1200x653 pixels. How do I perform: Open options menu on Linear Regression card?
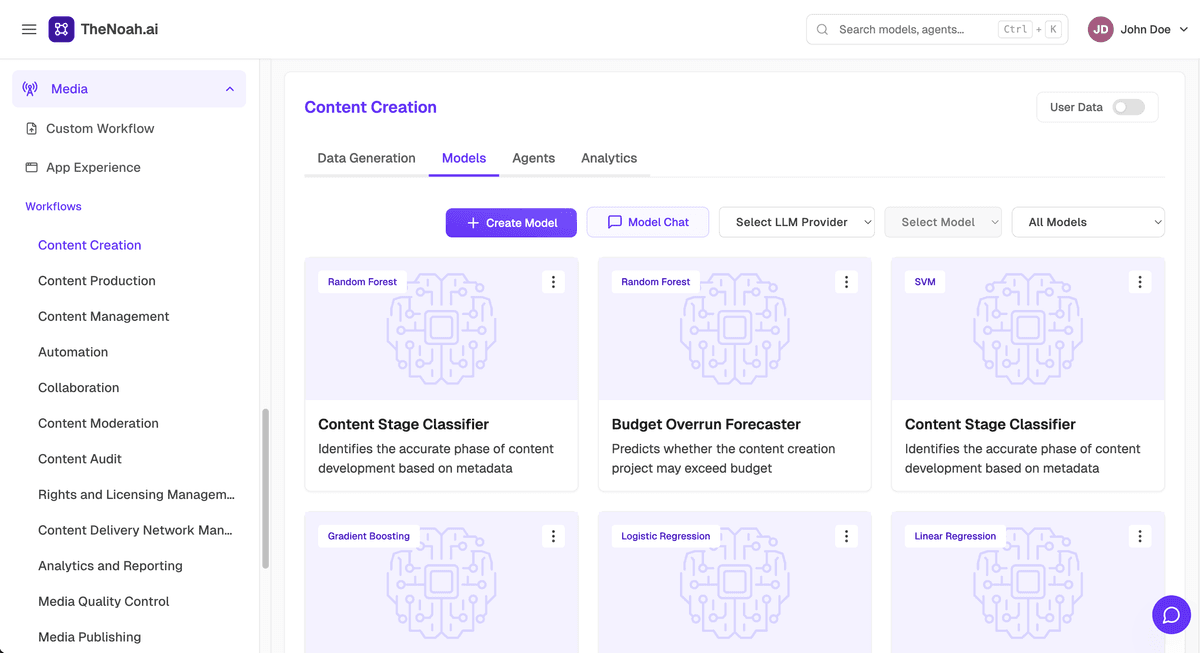pyautogui.click(x=1140, y=537)
